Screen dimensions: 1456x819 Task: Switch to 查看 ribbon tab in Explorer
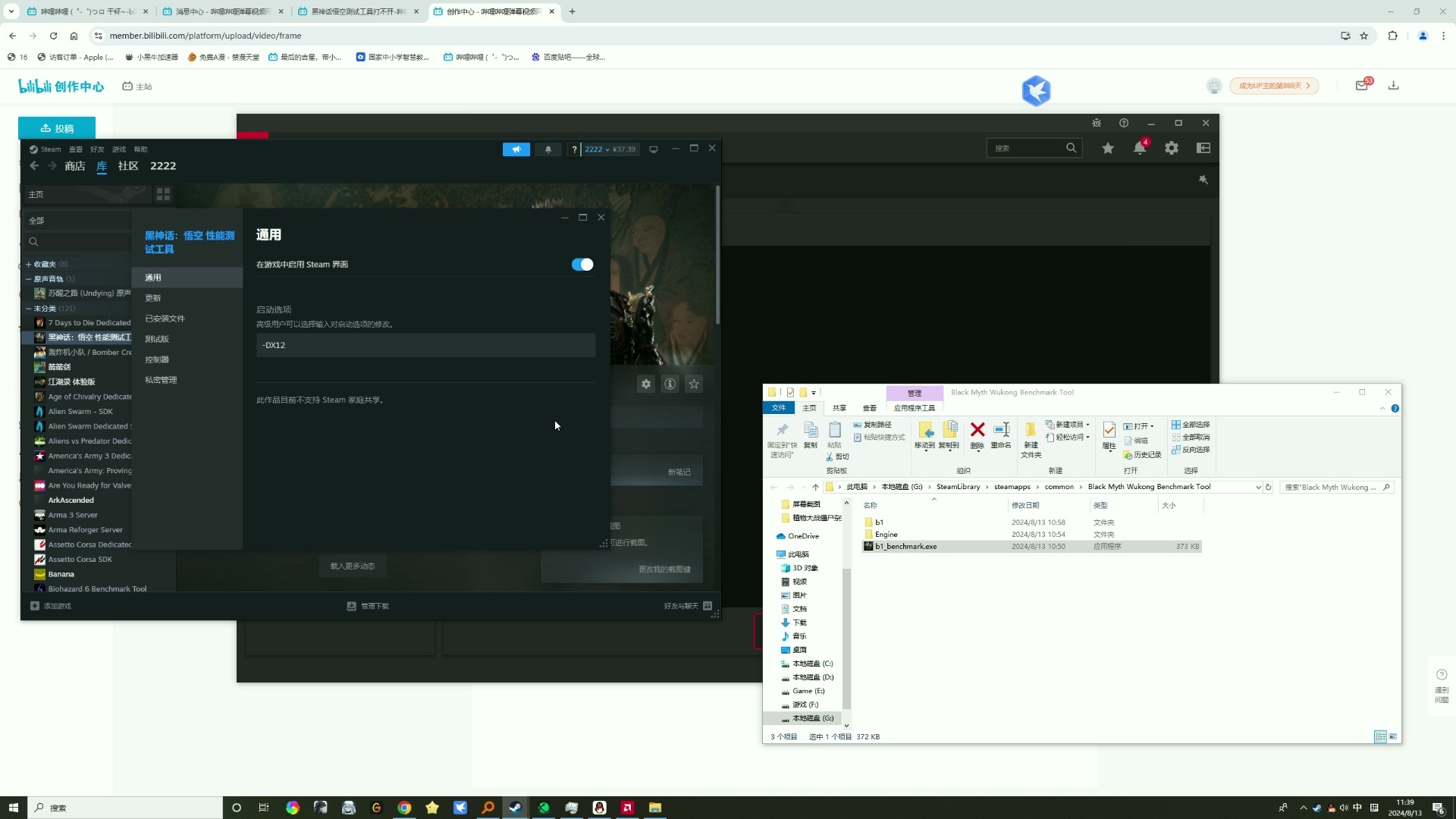(870, 408)
